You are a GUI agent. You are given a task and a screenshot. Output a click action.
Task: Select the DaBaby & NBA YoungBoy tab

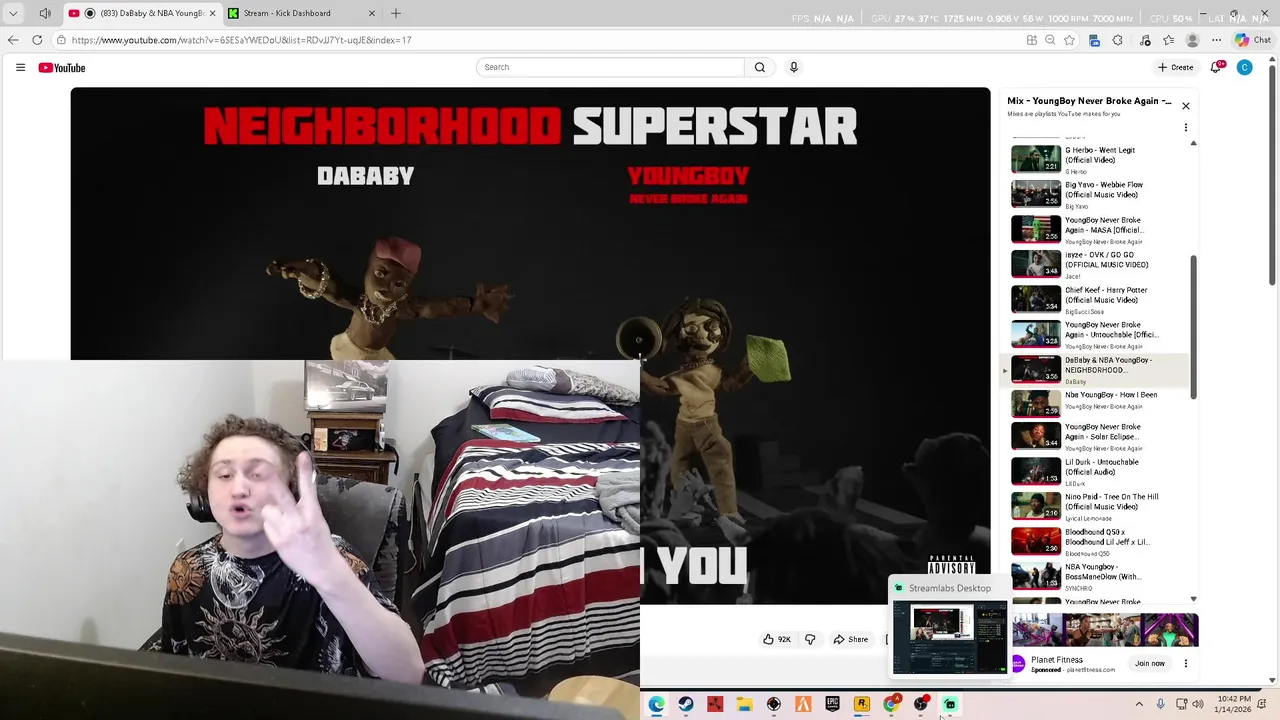click(x=142, y=13)
